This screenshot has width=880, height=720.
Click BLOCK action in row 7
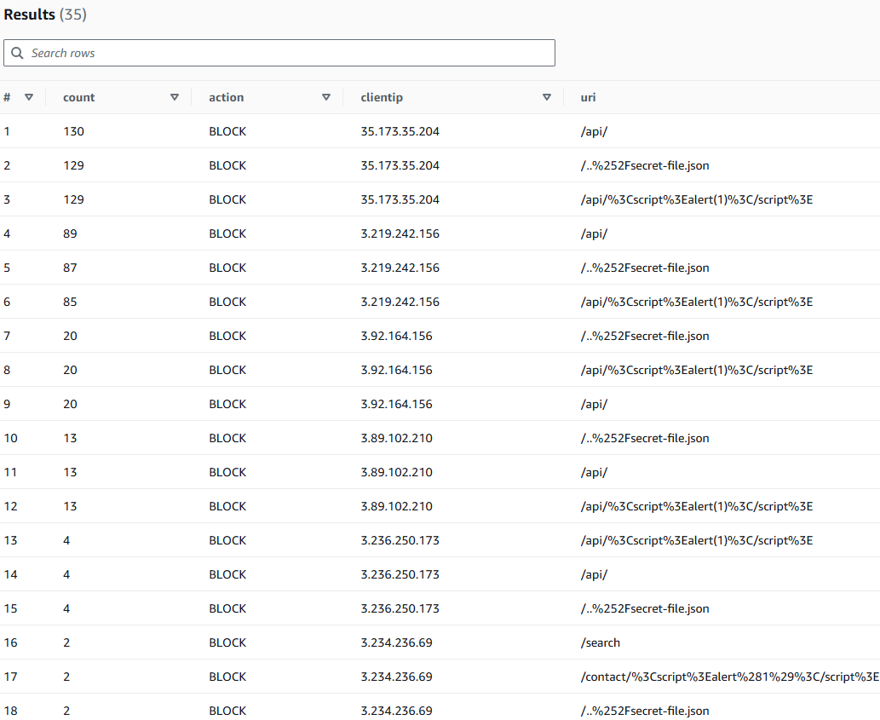coord(227,335)
